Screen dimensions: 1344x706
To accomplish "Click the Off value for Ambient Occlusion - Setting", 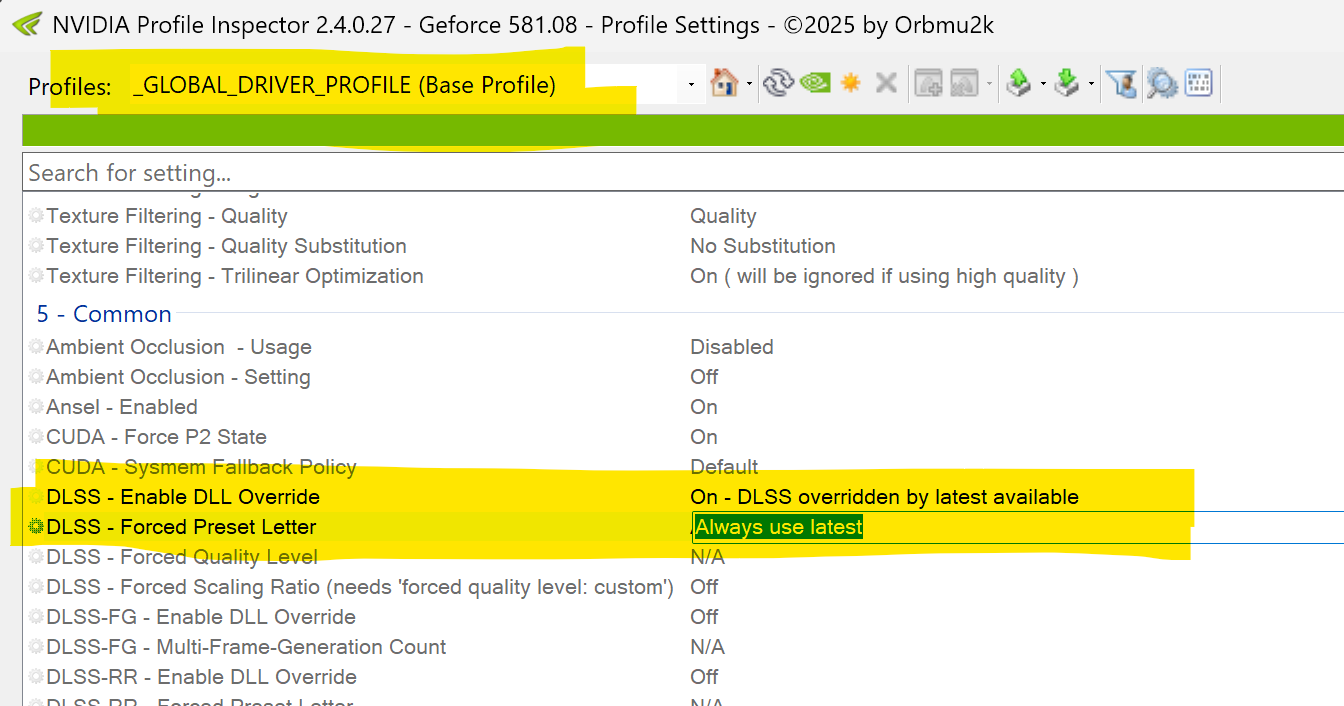I will point(704,377).
